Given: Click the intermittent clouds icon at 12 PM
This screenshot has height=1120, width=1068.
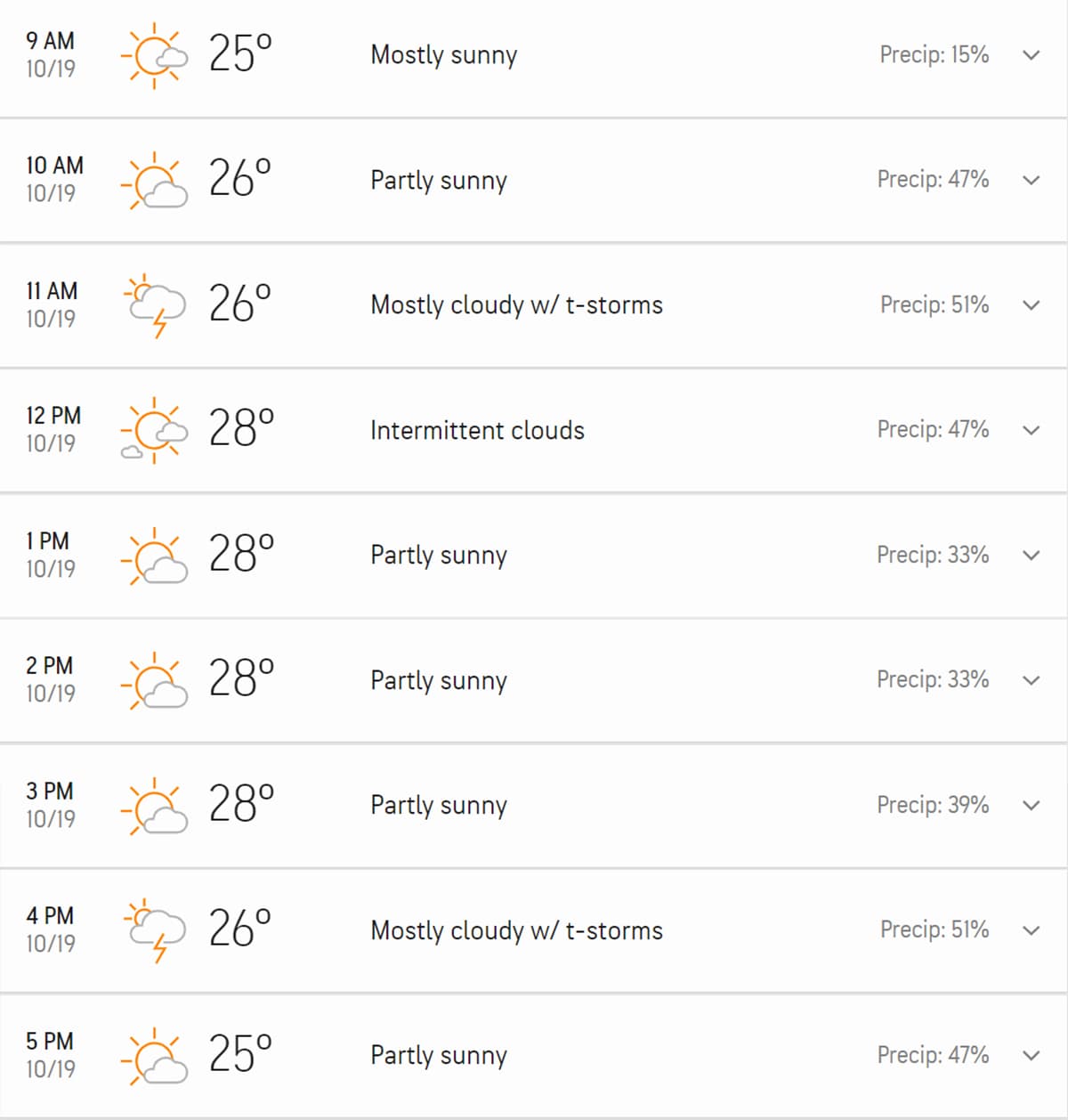Looking at the screenshot, I should click(x=154, y=430).
